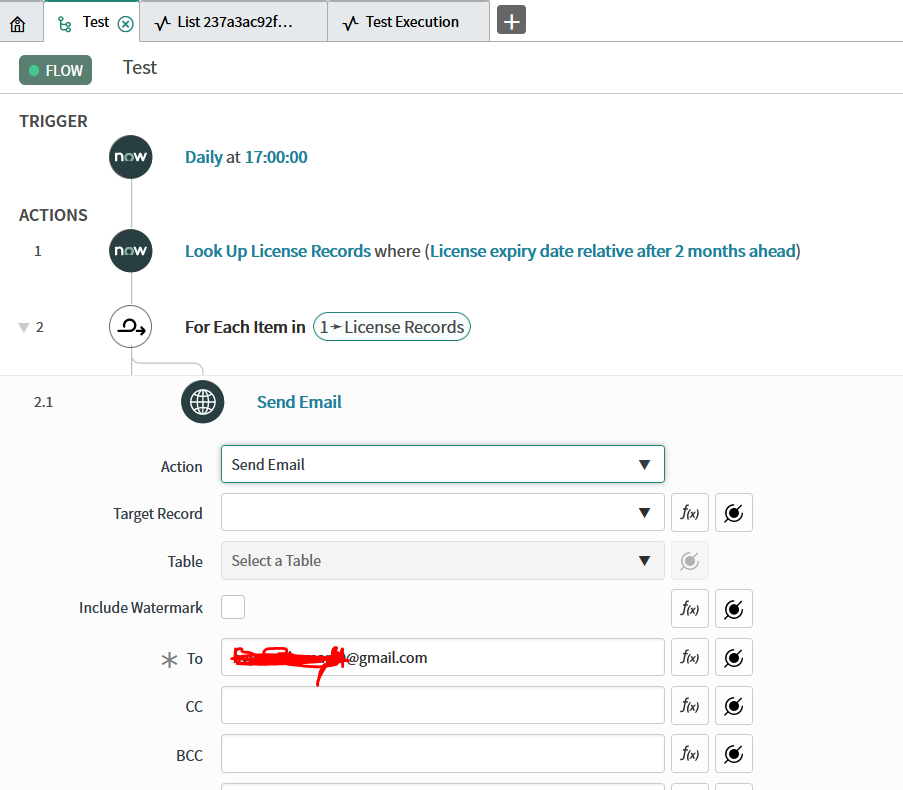The height and width of the screenshot is (790, 903).
Task: Open data pill picker for BCC field
Action: [x=734, y=754]
